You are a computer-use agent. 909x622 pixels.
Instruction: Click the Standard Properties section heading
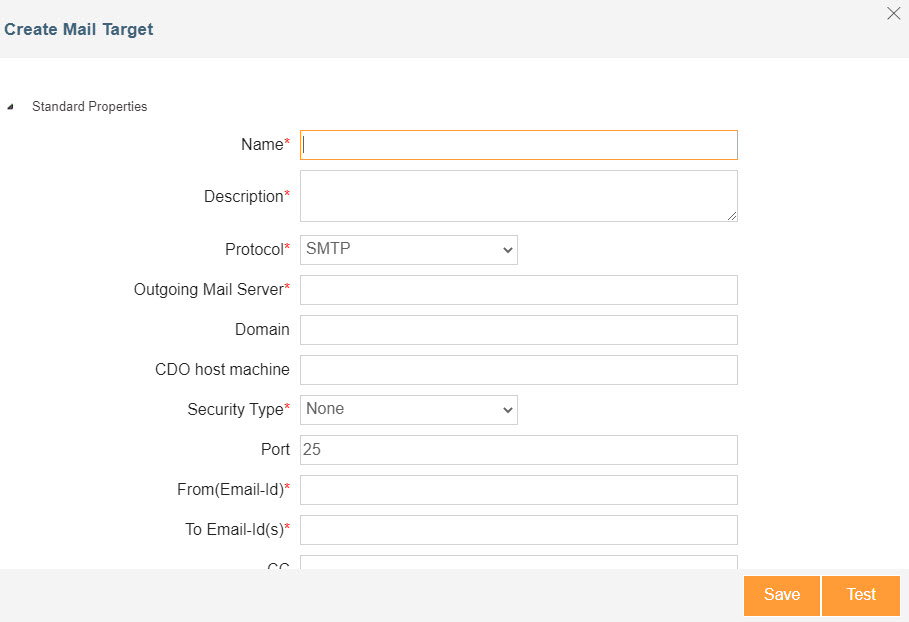tap(89, 107)
